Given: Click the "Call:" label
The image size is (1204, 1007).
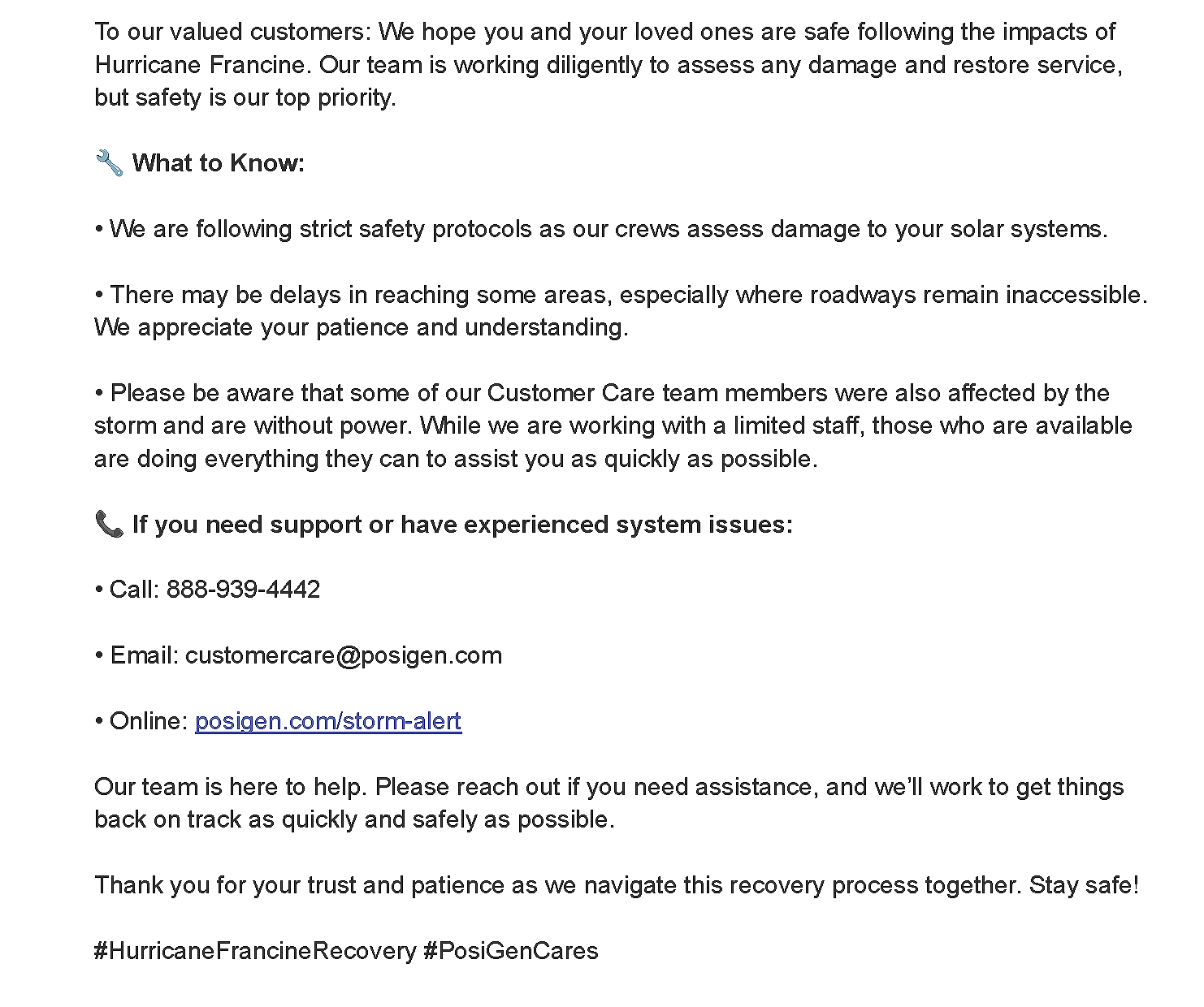Looking at the screenshot, I should click(134, 590).
